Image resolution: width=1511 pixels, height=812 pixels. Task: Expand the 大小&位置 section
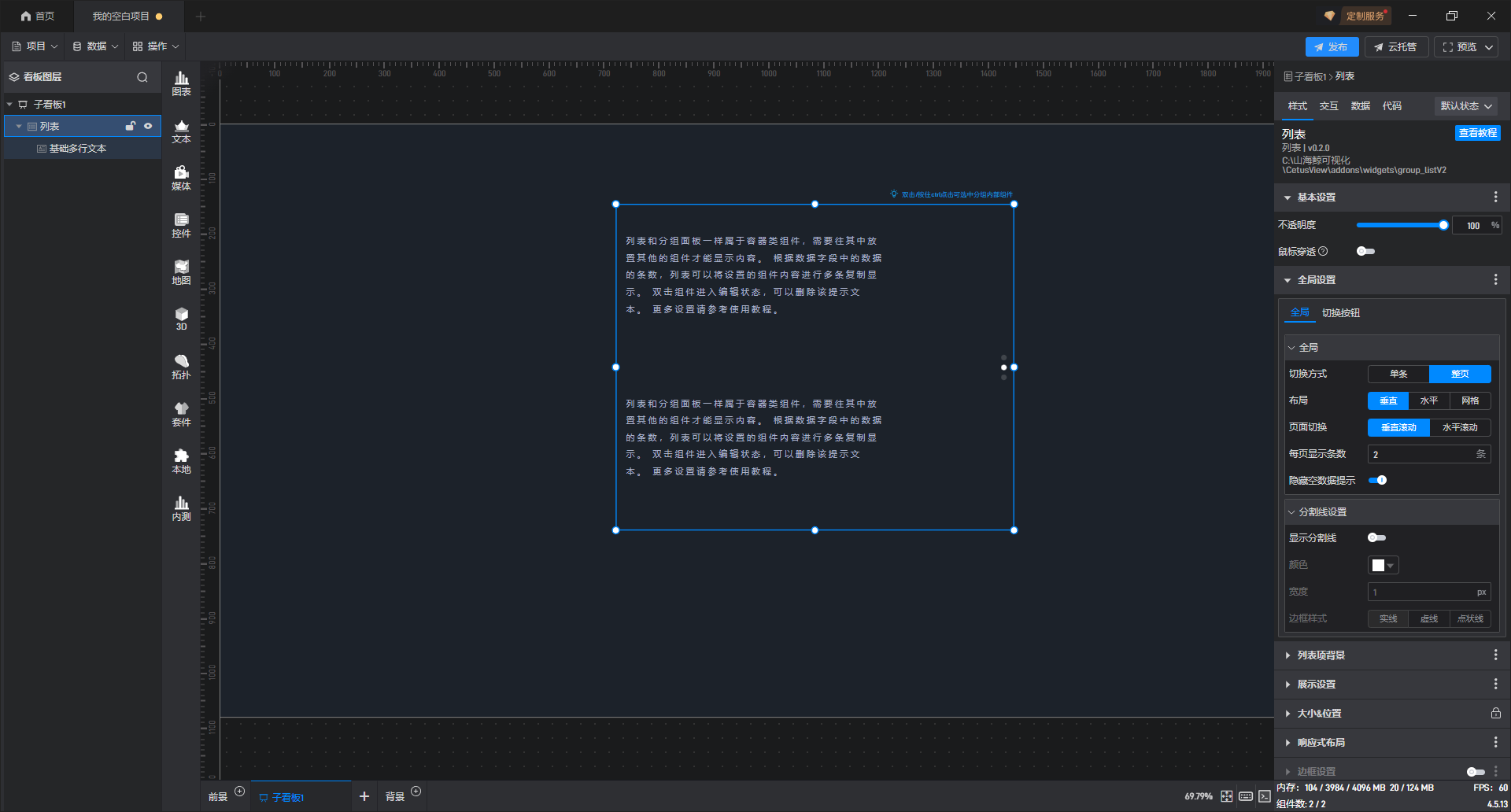pos(1320,714)
